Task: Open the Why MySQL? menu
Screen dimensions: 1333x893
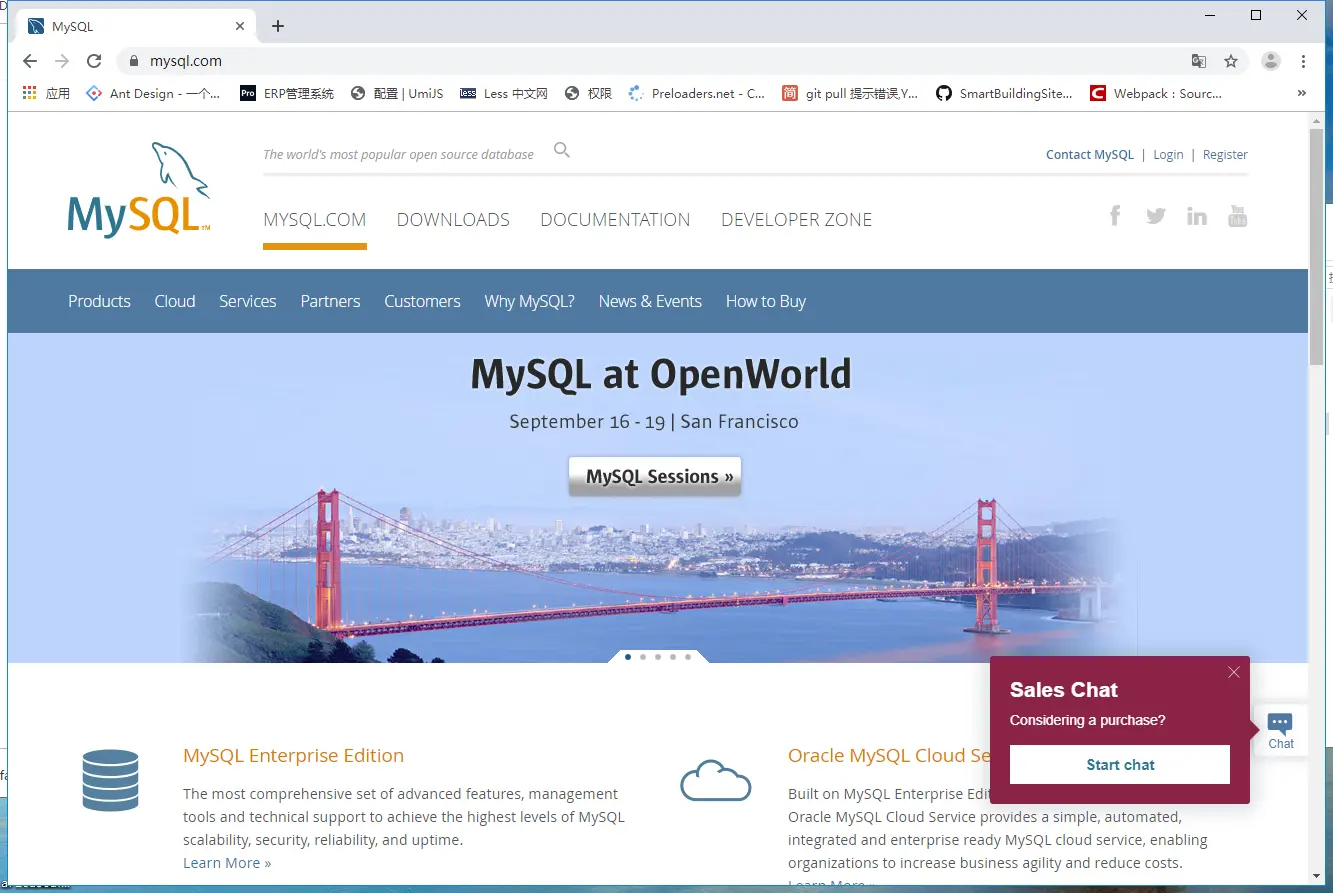Action: (530, 301)
